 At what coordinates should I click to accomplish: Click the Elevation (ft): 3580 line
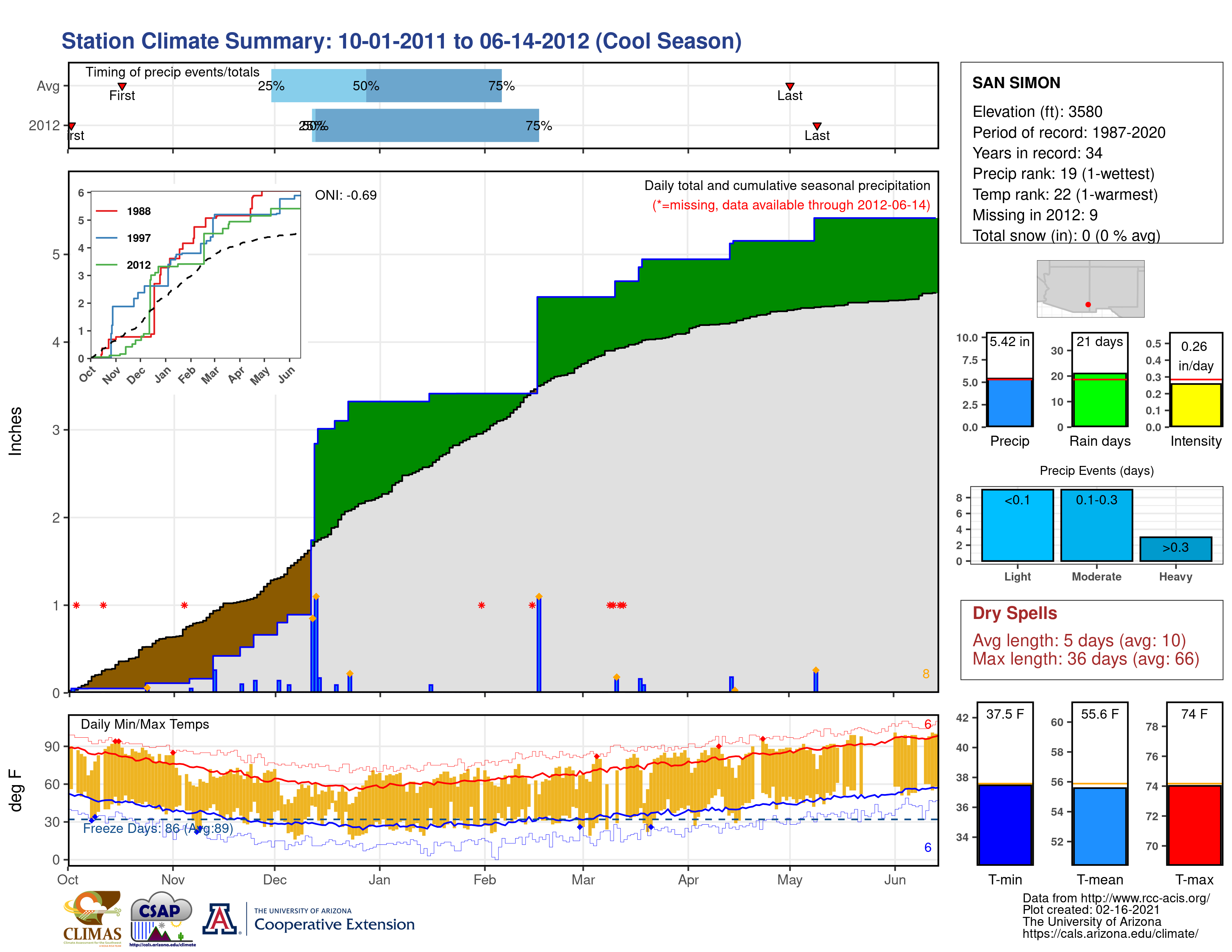click(x=1037, y=112)
